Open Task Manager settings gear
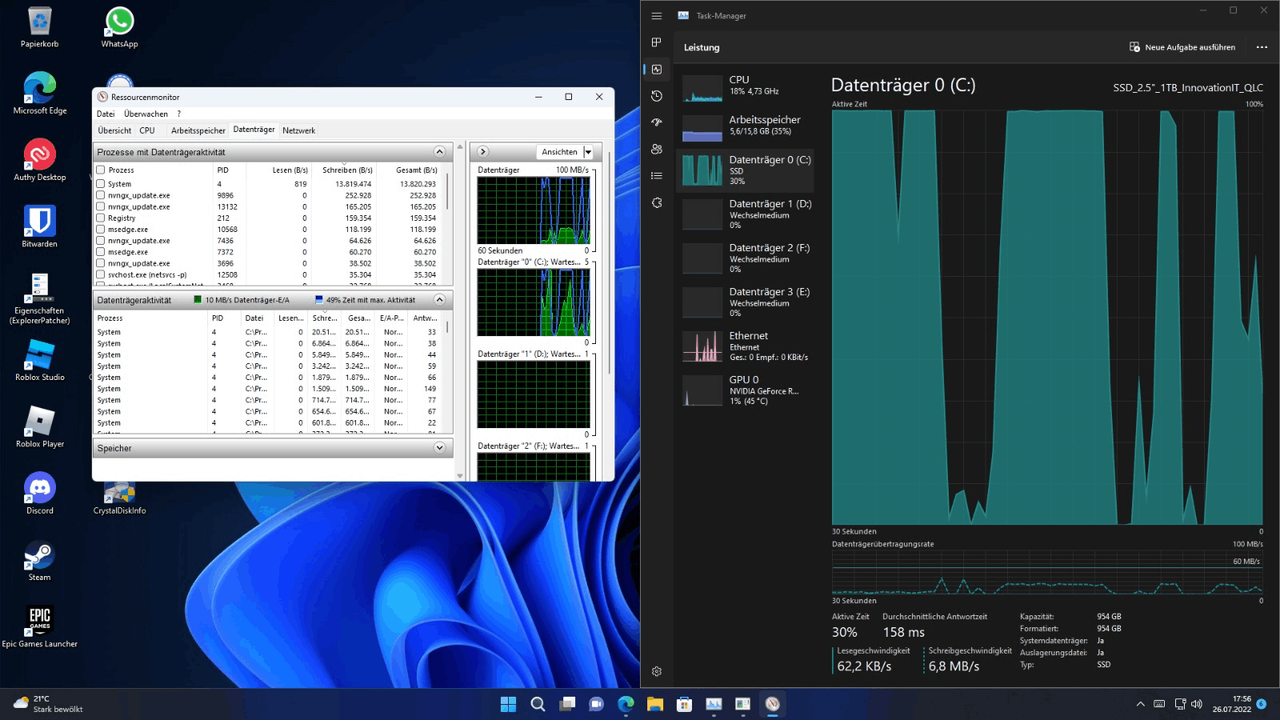This screenshot has height=720, width=1280. pos(656,671)
